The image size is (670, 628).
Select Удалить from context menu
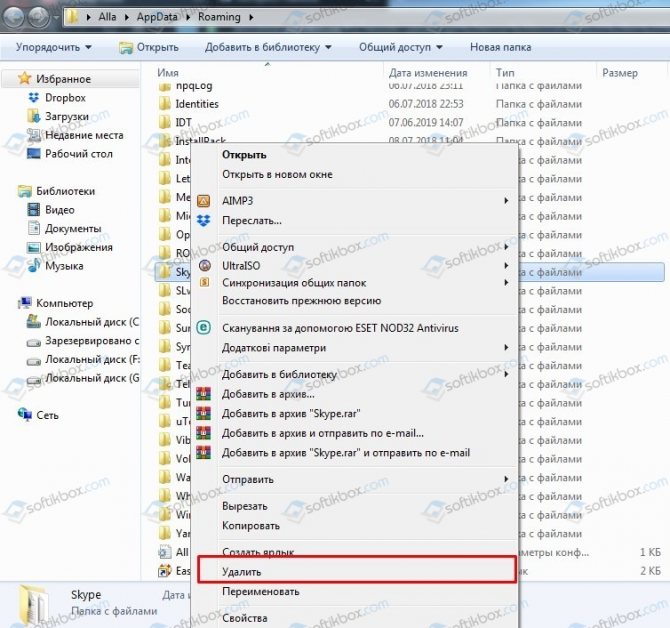(241, 572)
